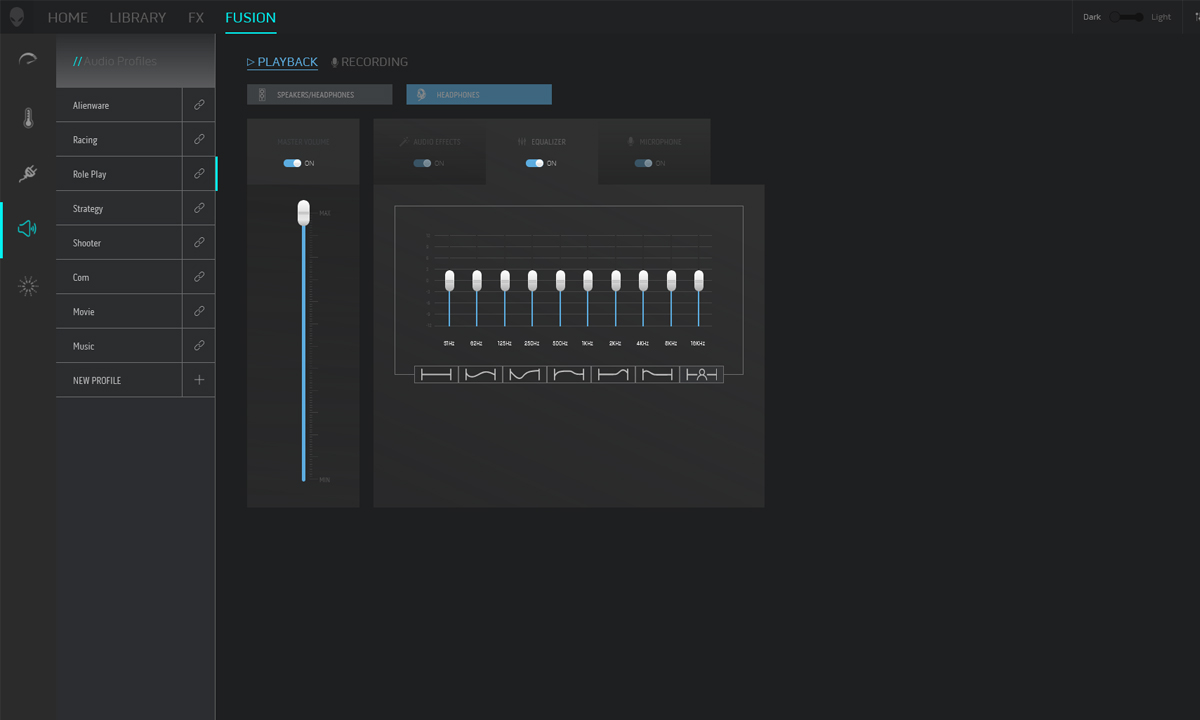The height and width of the screenshot is (720, 1200).
Task: Select the Com audio profile
Action: tap(119, 277)
